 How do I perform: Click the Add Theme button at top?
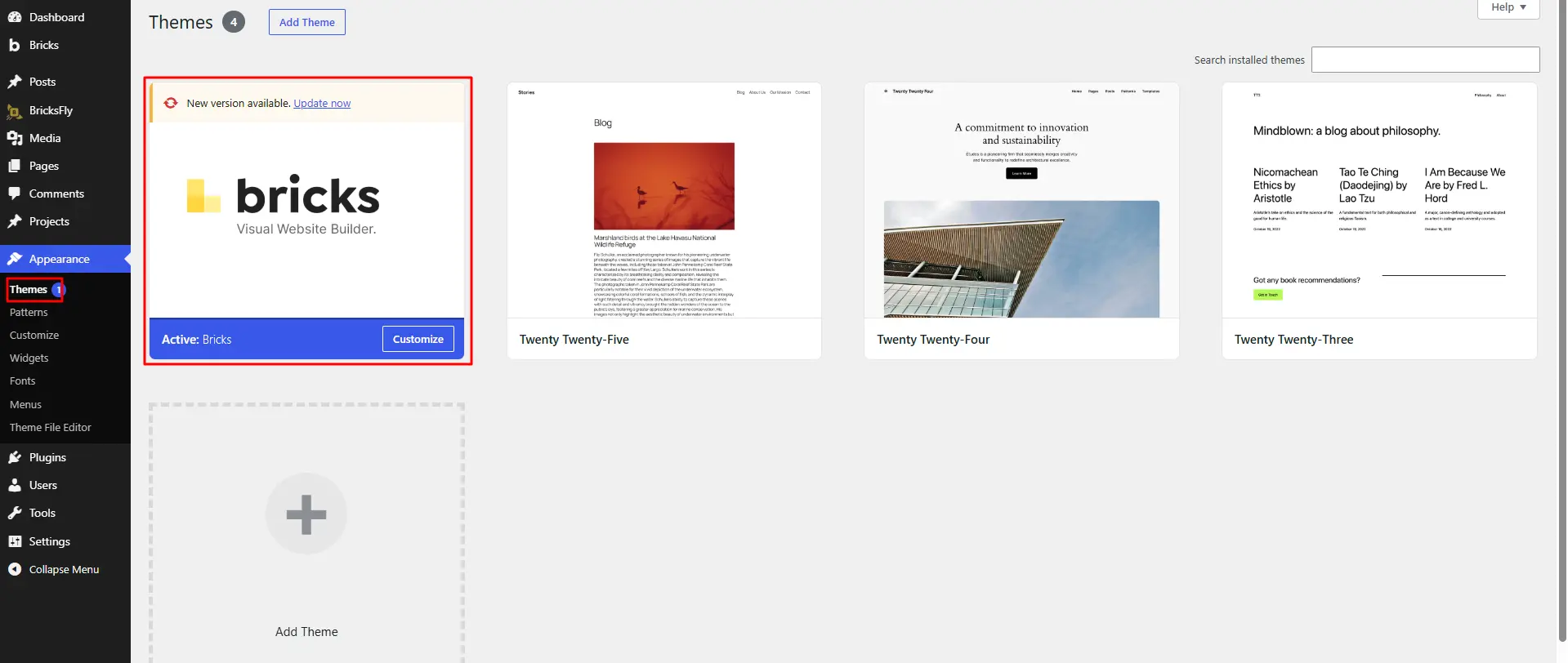[x=307, y=22]
